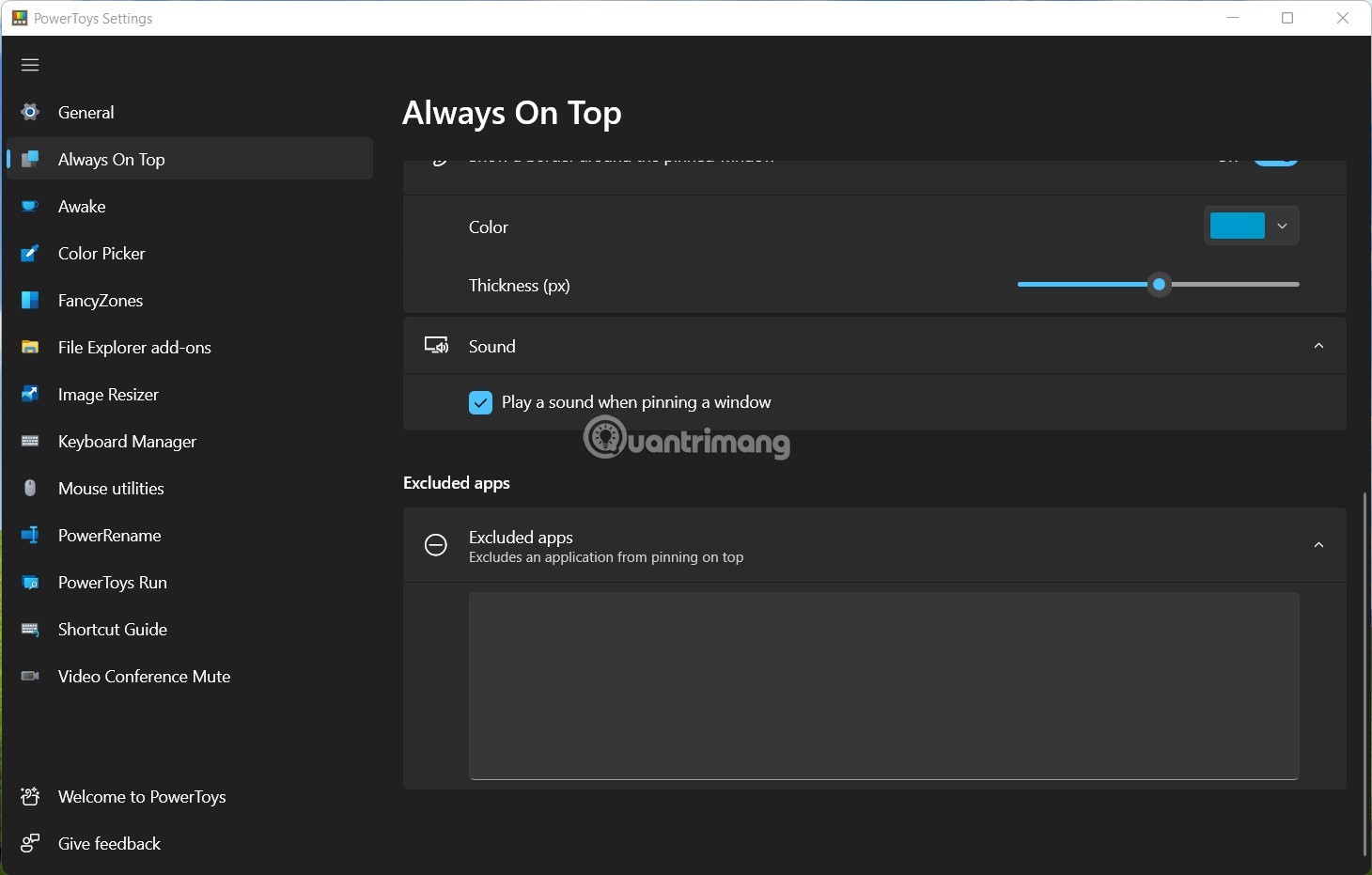Toggle Show a border around the pinned window
1372x875 pixels.
coord(1276,158)
